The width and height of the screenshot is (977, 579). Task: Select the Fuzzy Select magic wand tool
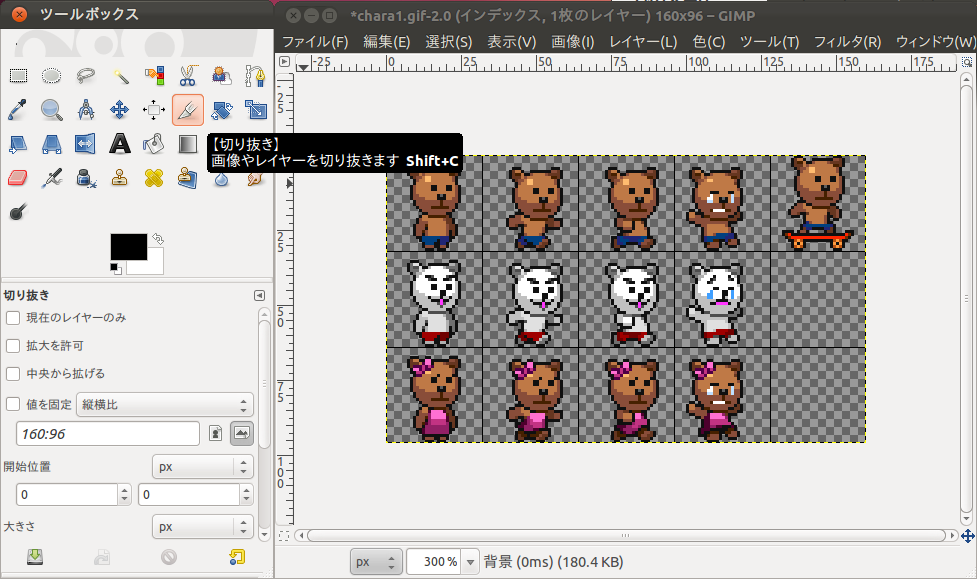click(120, 75)
